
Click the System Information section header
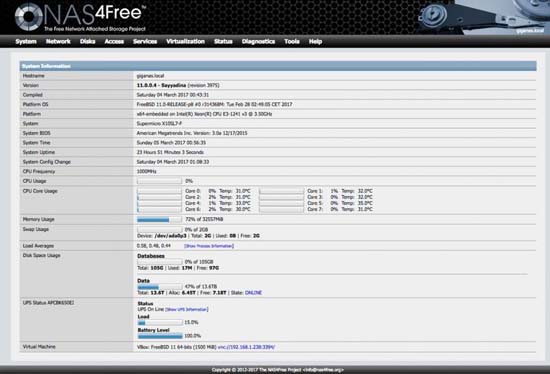point(278,66)
